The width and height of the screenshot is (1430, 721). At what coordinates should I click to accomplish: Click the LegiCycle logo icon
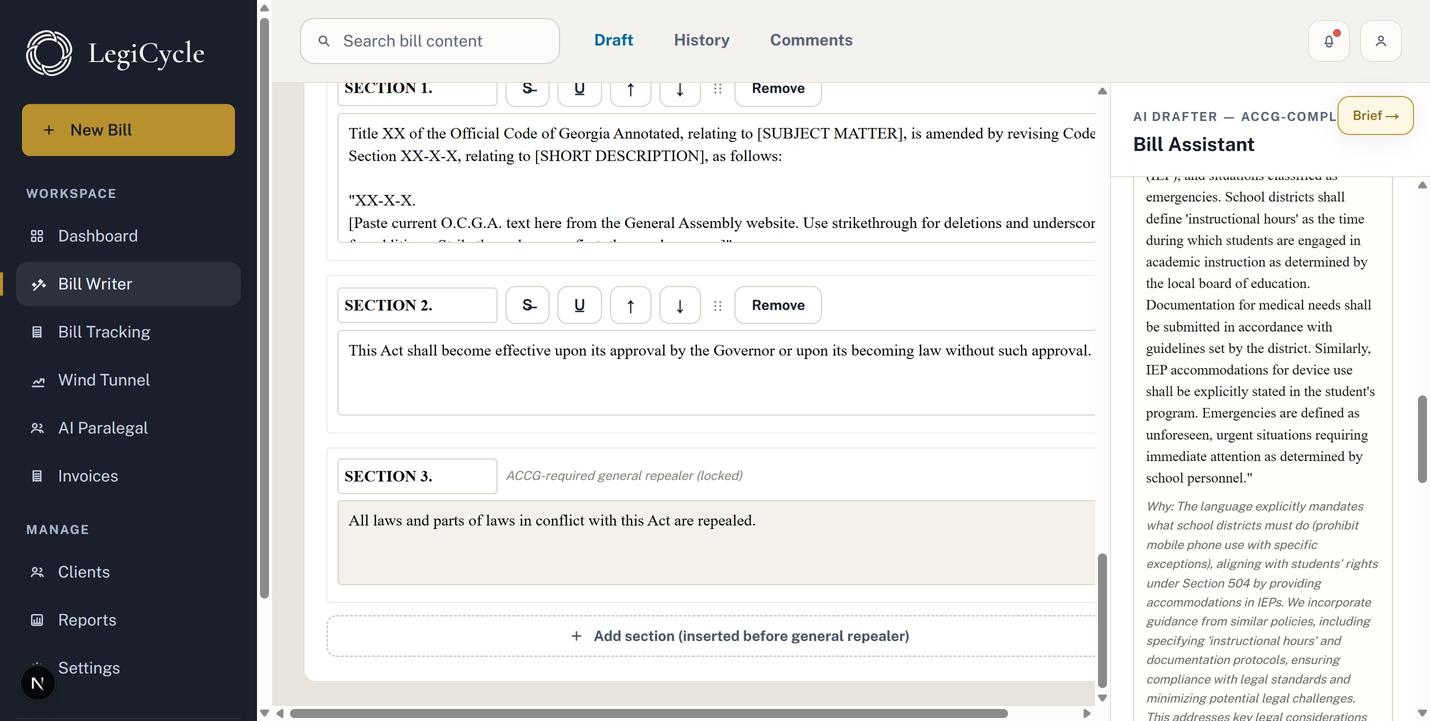(x=49, y=53)
